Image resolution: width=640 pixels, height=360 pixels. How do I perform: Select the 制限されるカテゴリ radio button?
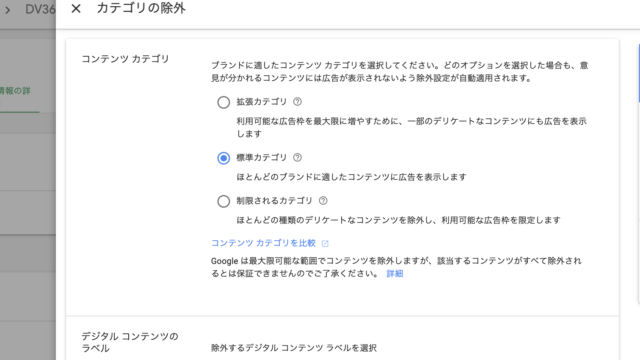click(223, 201)
